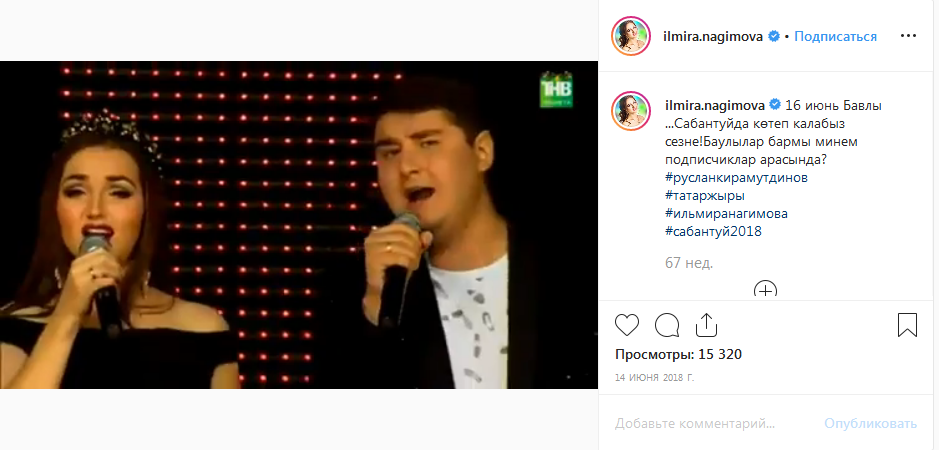Open the header profile avatar story
This screenshot has width=939, height=450.
point(631,36)
